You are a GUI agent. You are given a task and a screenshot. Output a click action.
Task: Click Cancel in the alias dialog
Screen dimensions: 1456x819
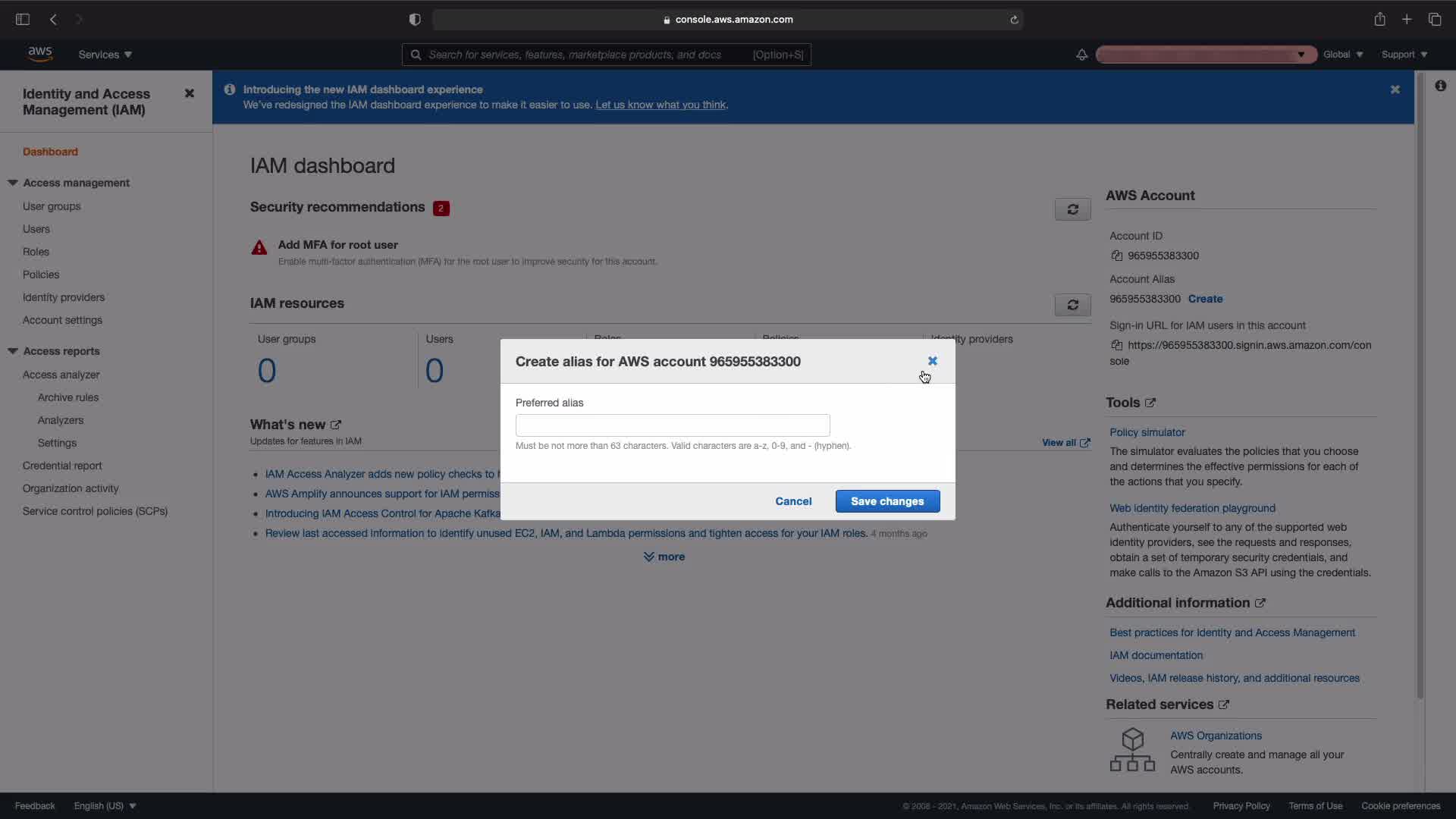793,501
